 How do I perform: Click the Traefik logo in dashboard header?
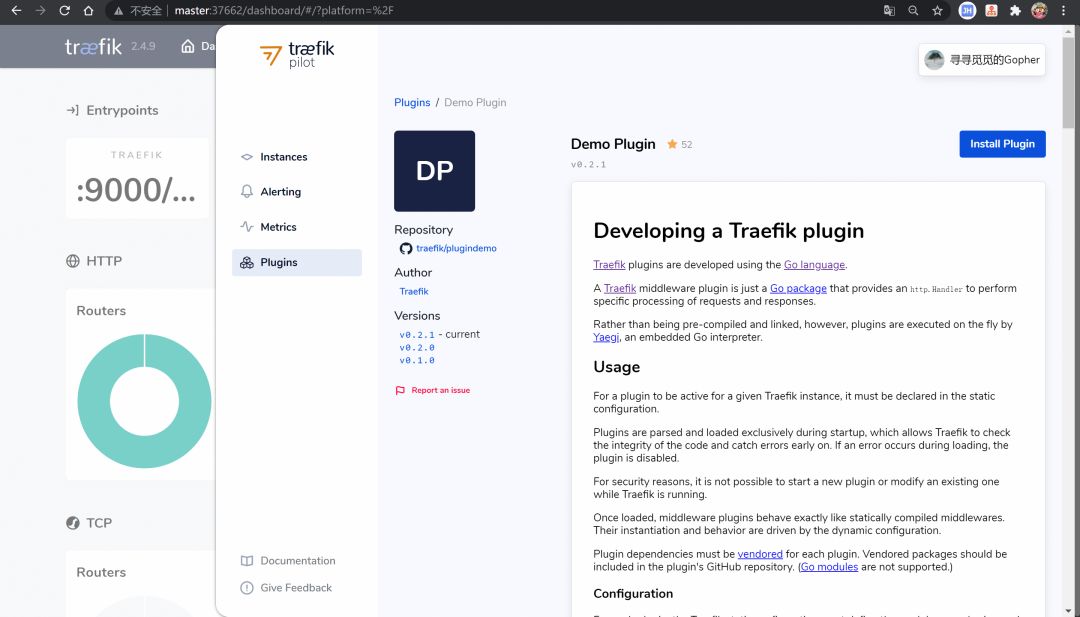(x=93, y=47)
